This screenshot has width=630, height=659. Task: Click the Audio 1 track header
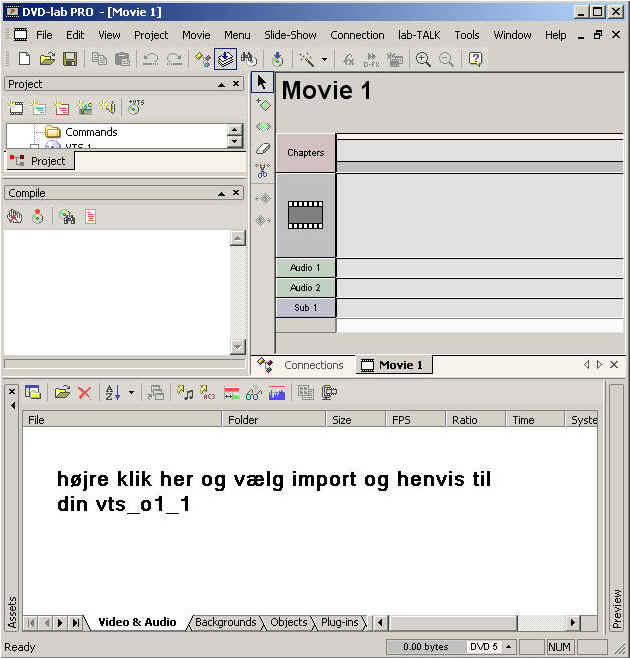coord(306,268)
